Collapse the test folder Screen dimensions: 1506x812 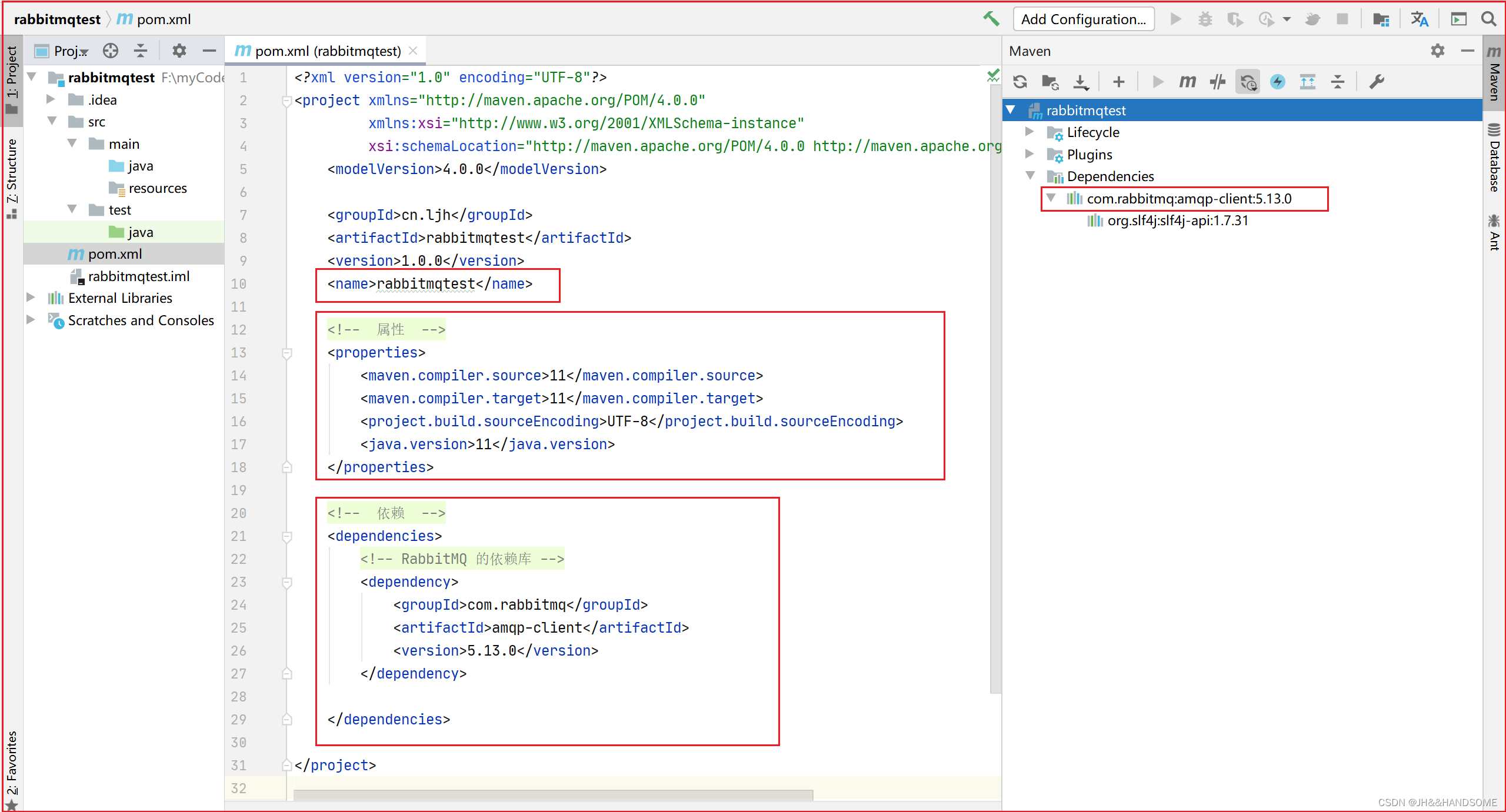point(72,209)
